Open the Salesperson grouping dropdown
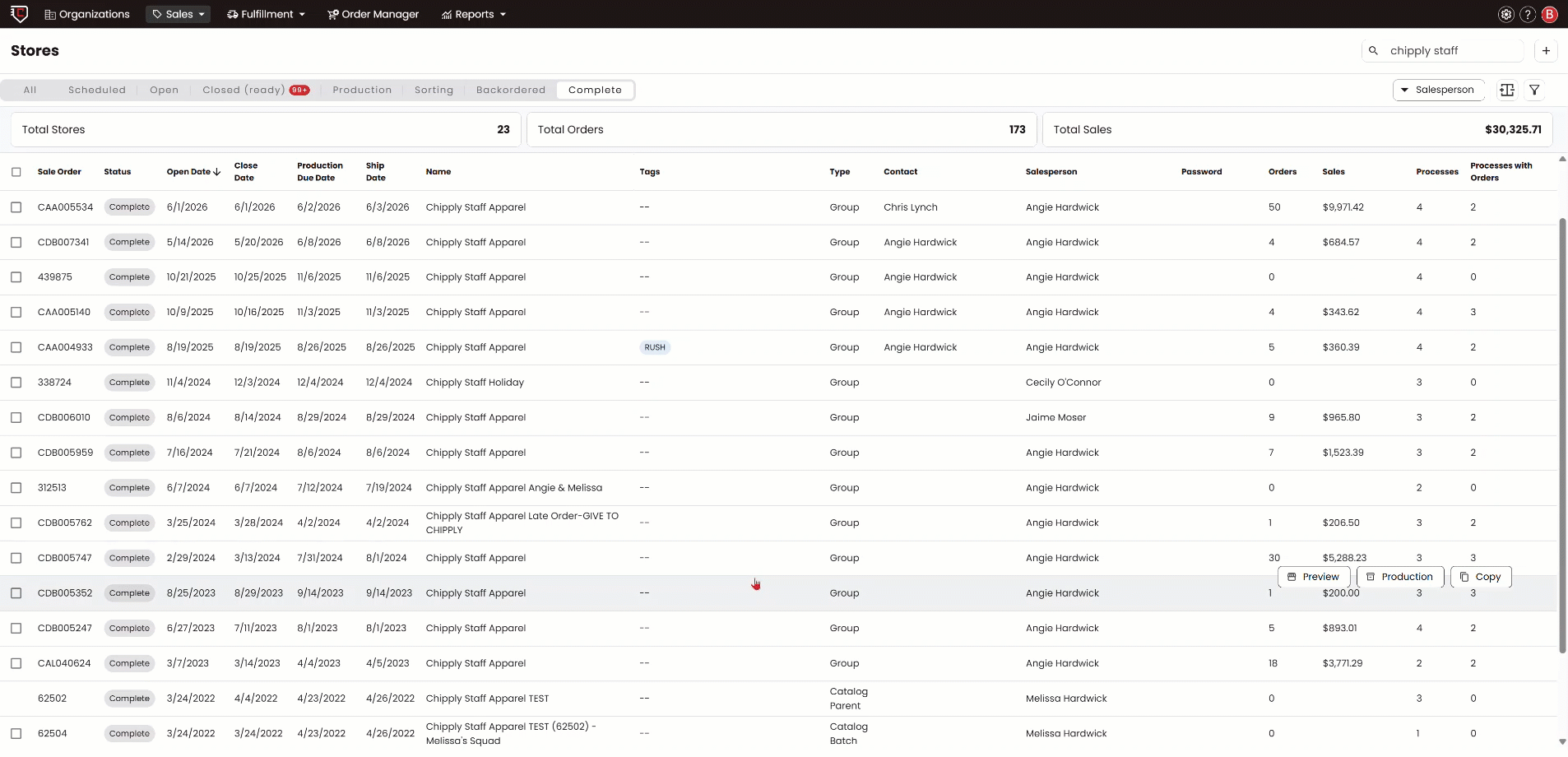Screen dimensions: 1568x757 [1438, 90]
